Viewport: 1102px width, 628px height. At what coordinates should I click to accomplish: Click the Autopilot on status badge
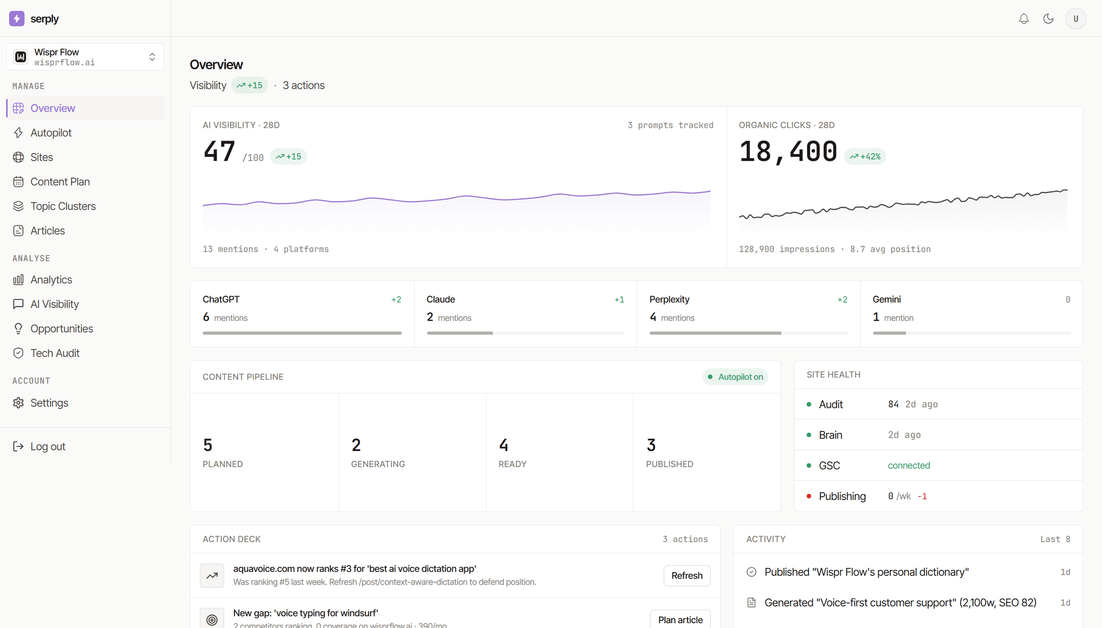(x=735, y=377)
